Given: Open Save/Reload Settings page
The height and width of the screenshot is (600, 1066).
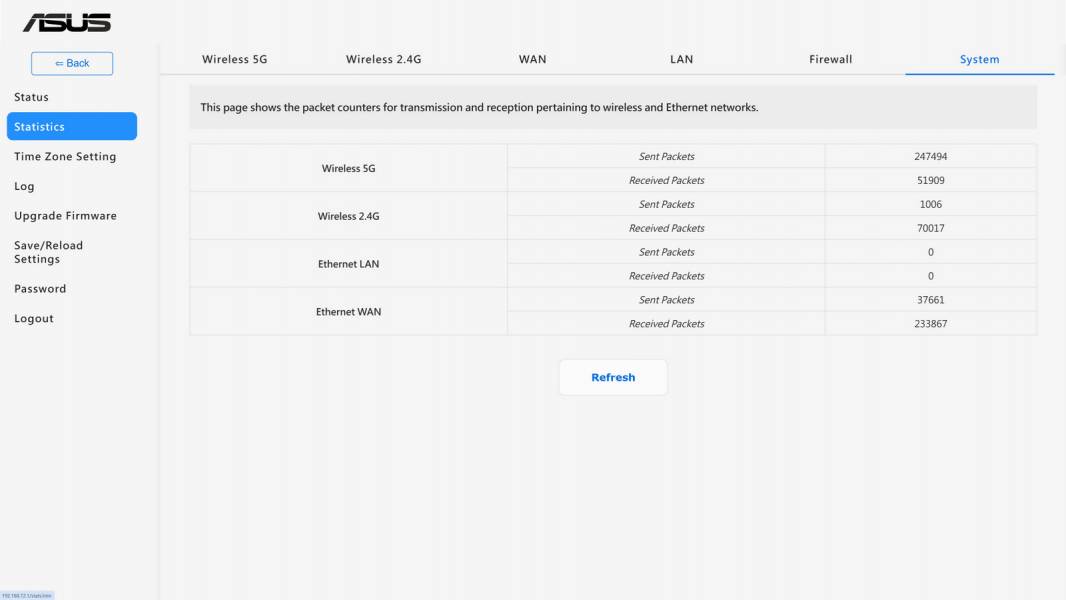Looking at the screenshot, I should point(48,252).
